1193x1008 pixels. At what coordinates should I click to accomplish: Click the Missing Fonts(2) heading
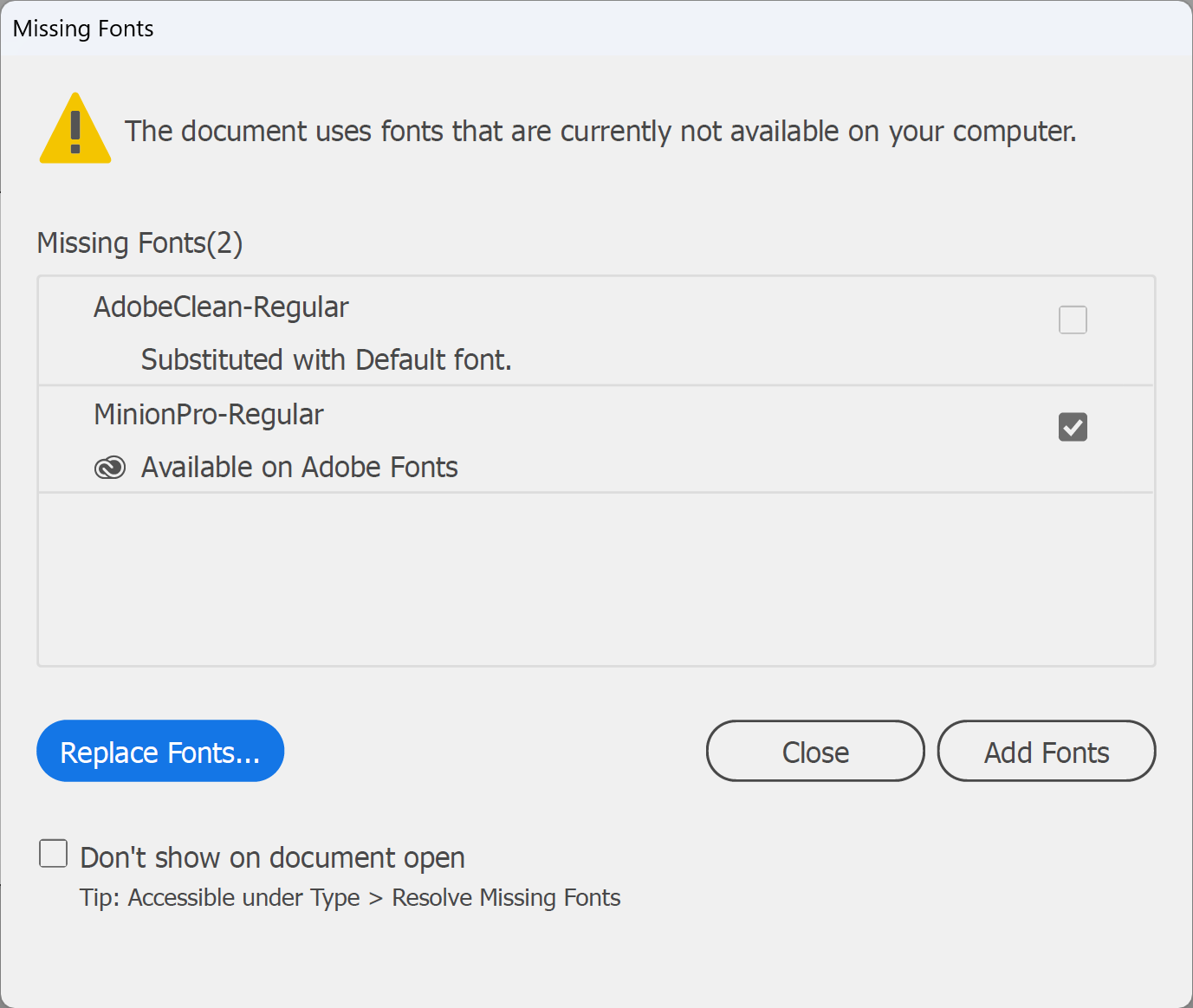click(139, 243)
